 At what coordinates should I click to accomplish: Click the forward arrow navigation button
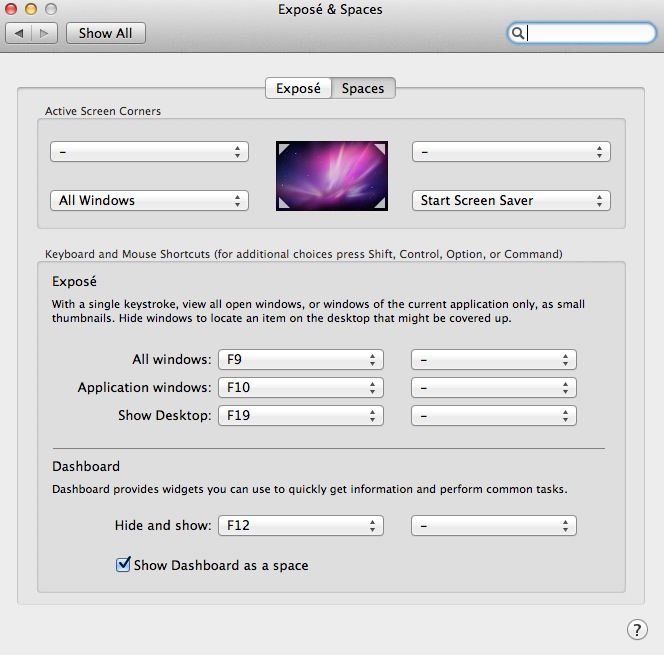click(x=44, y=33)
